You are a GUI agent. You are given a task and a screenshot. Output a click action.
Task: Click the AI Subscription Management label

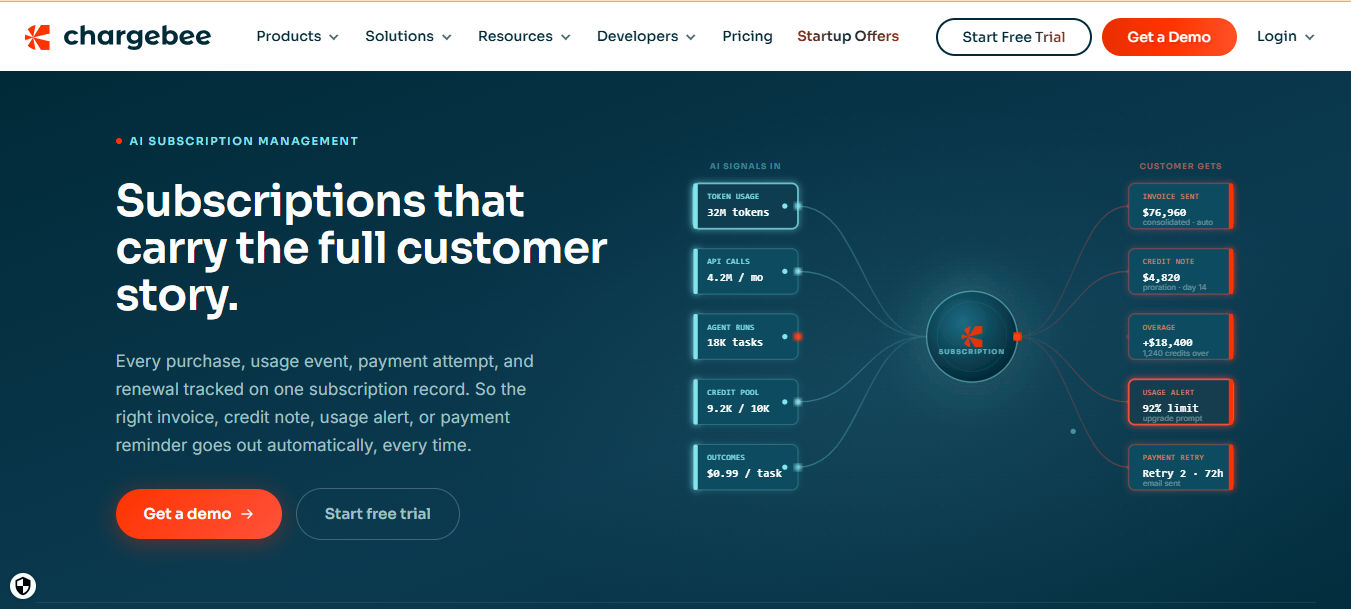coord(243,141)
